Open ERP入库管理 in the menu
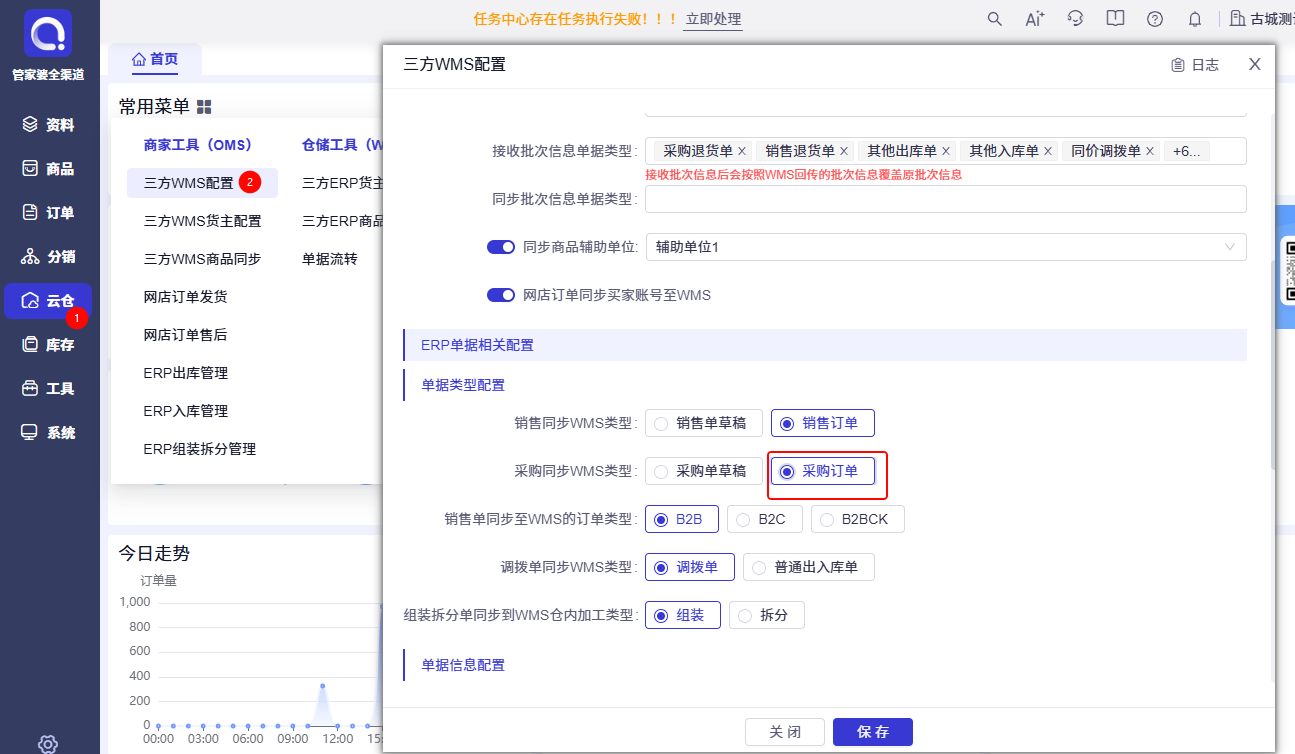1295x754 pixels. point(186,411)
